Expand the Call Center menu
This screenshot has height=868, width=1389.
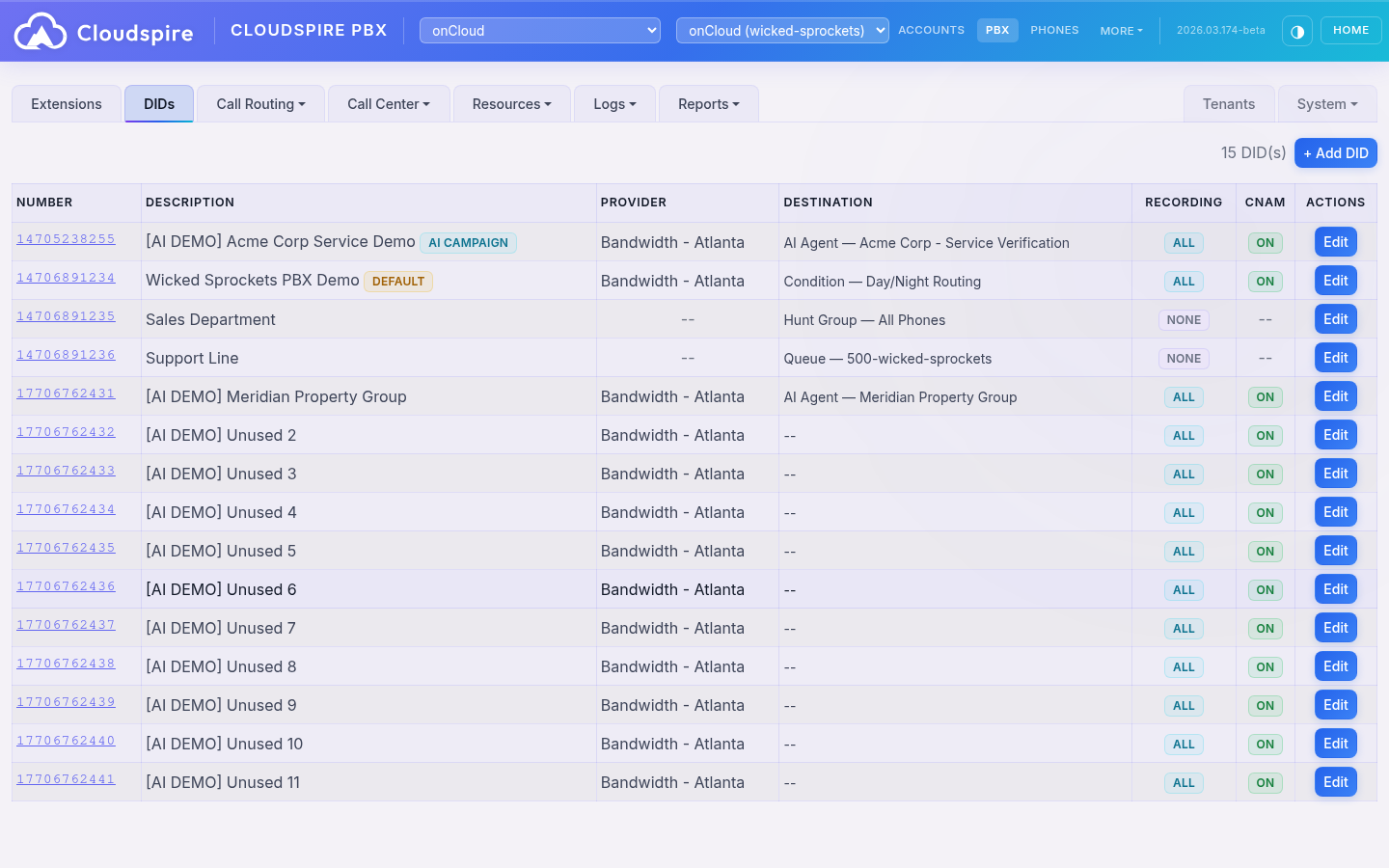388,103
